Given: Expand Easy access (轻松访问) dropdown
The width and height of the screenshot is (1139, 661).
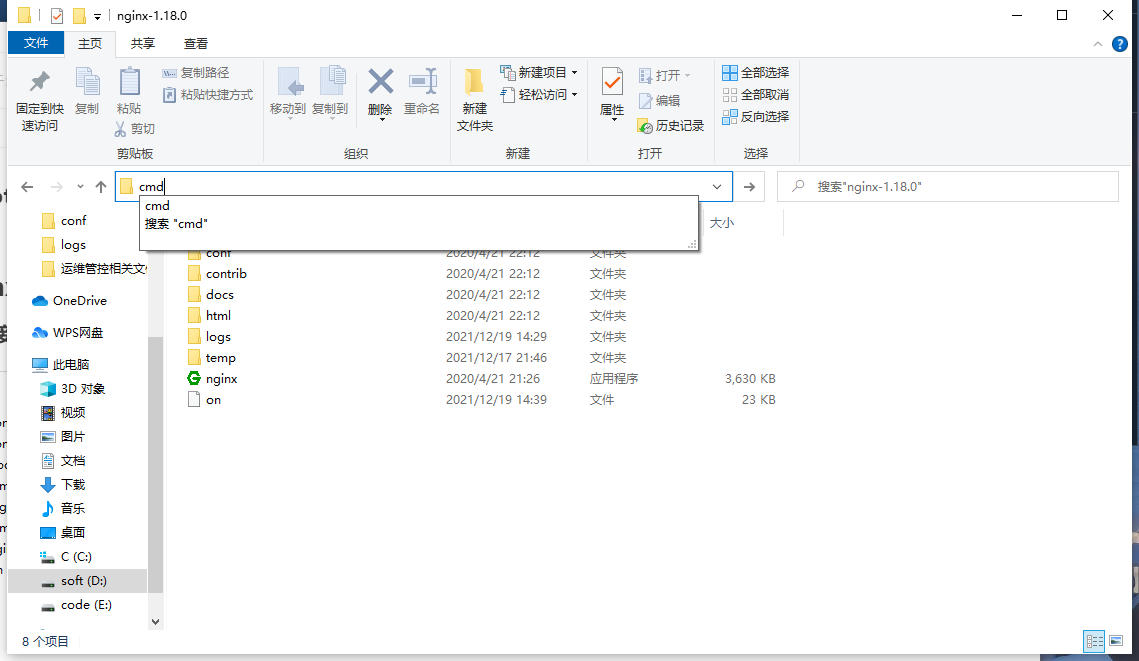Looking at the screenshot, I should click(575, 94).
